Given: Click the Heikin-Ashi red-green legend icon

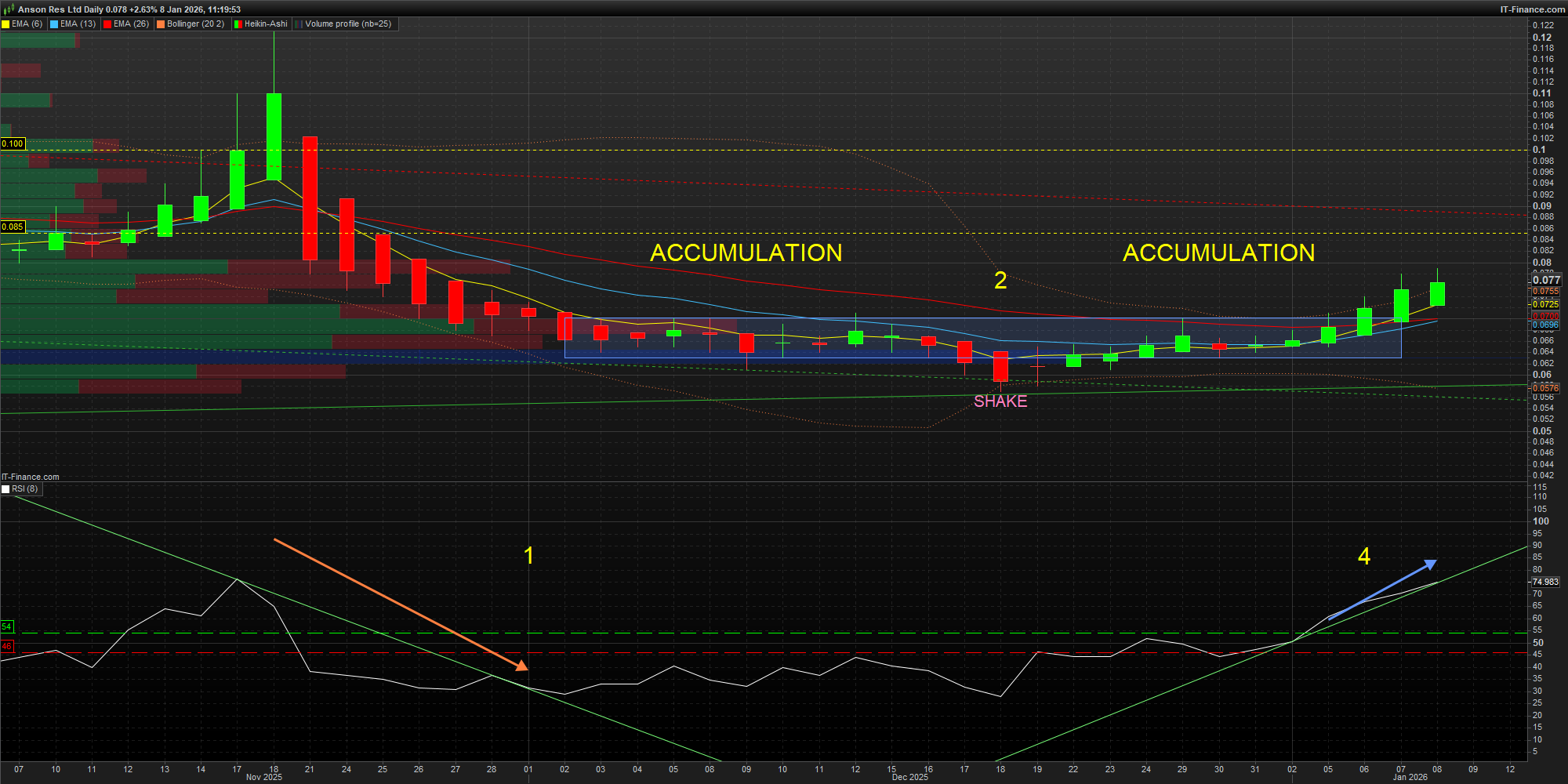Looking at the screenshot, I should [238, 24].
